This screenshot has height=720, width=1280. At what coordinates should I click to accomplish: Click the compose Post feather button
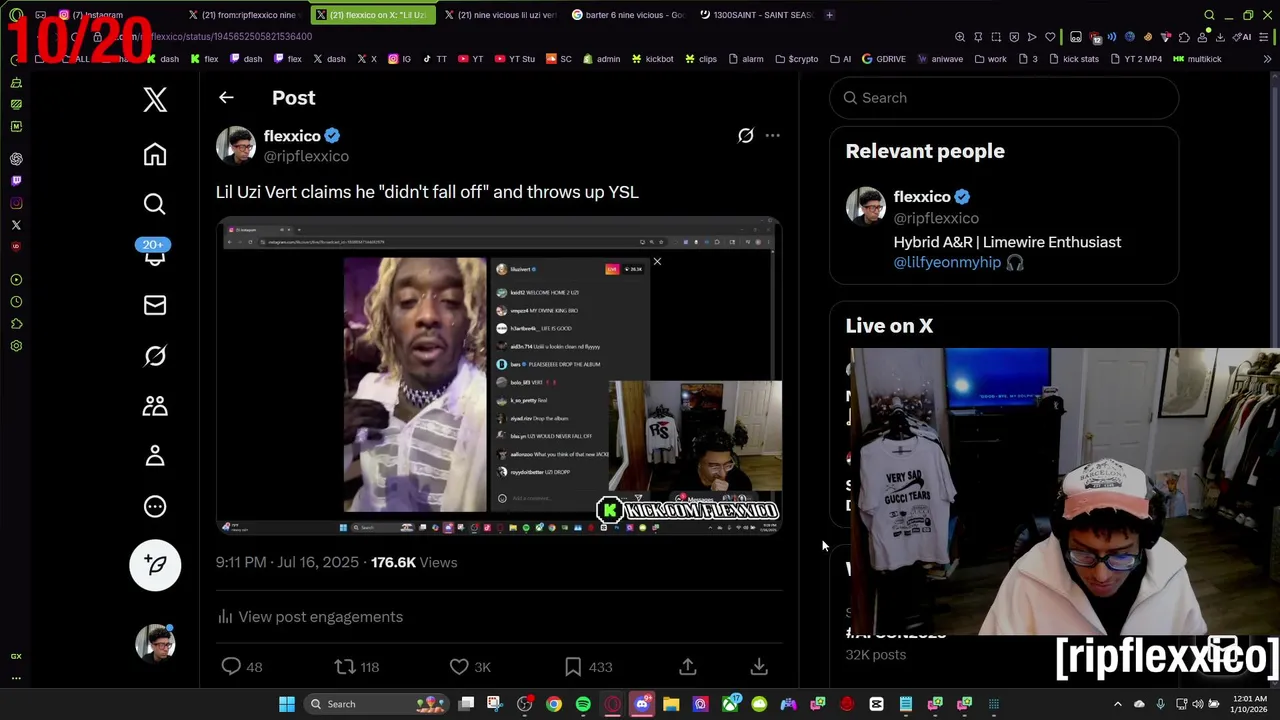click(155, 565)
